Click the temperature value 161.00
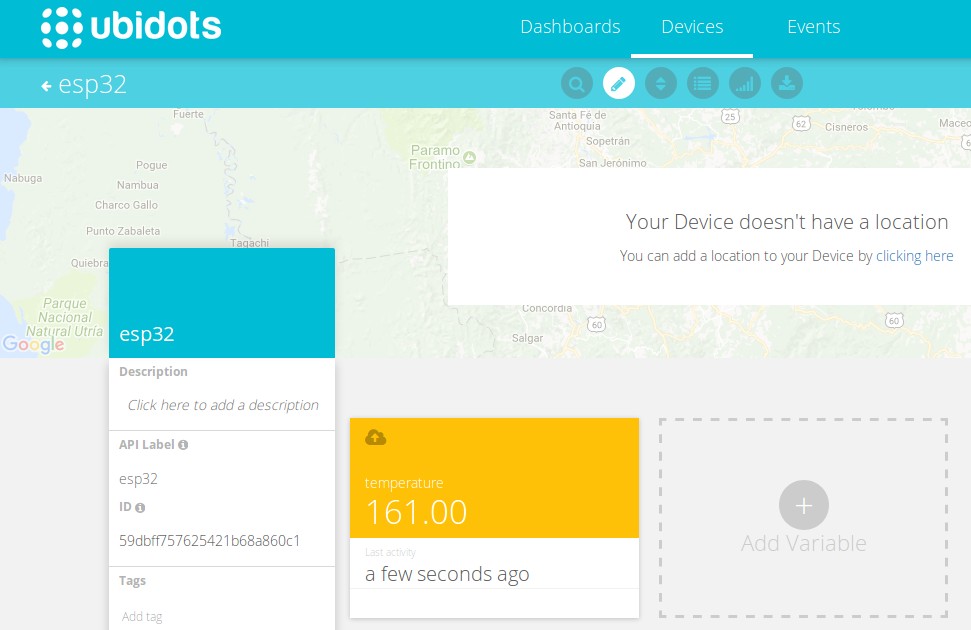The width and height of the screenshot is (971, 630). click(x=416, y=512)
